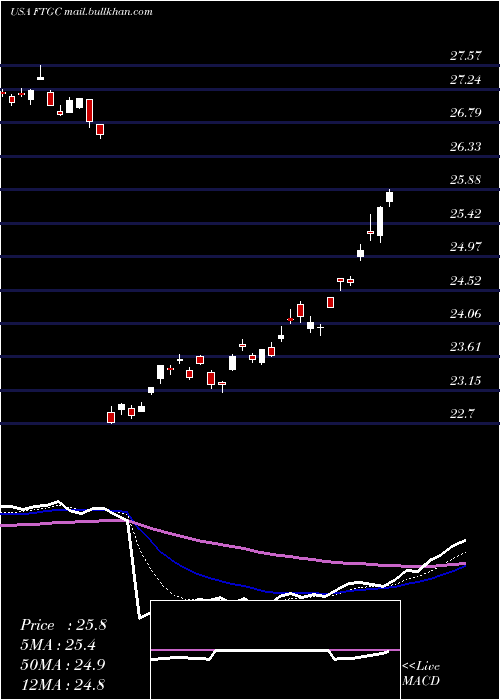Click the lowest red candlestick near 22.7
This screenshot has width=500, height=700.
(111, 415)
